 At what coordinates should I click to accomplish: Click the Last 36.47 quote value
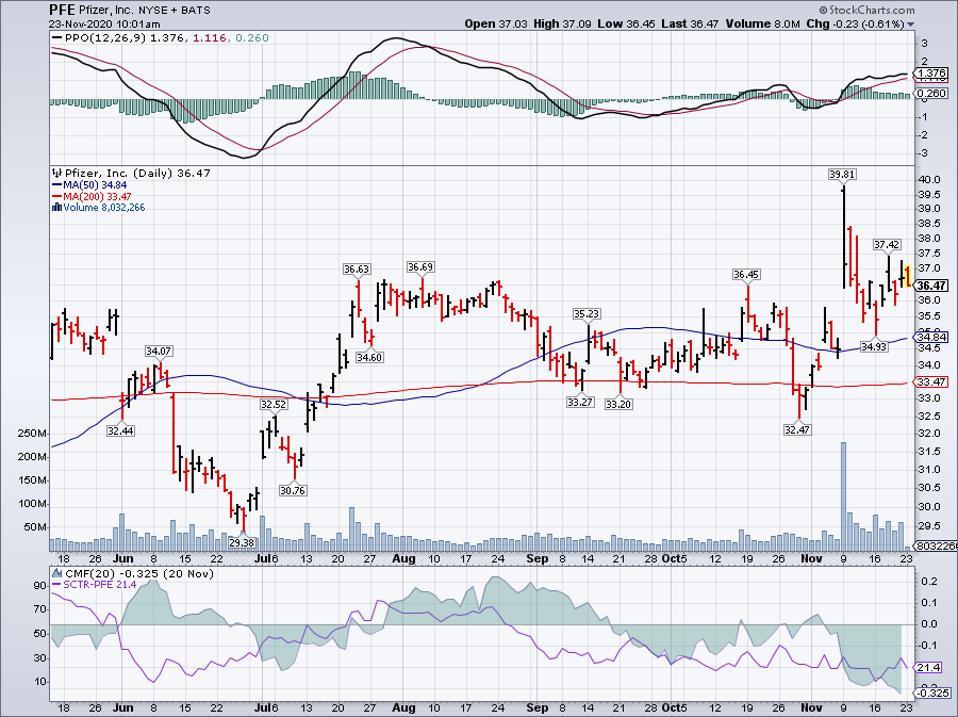(690, 24)
